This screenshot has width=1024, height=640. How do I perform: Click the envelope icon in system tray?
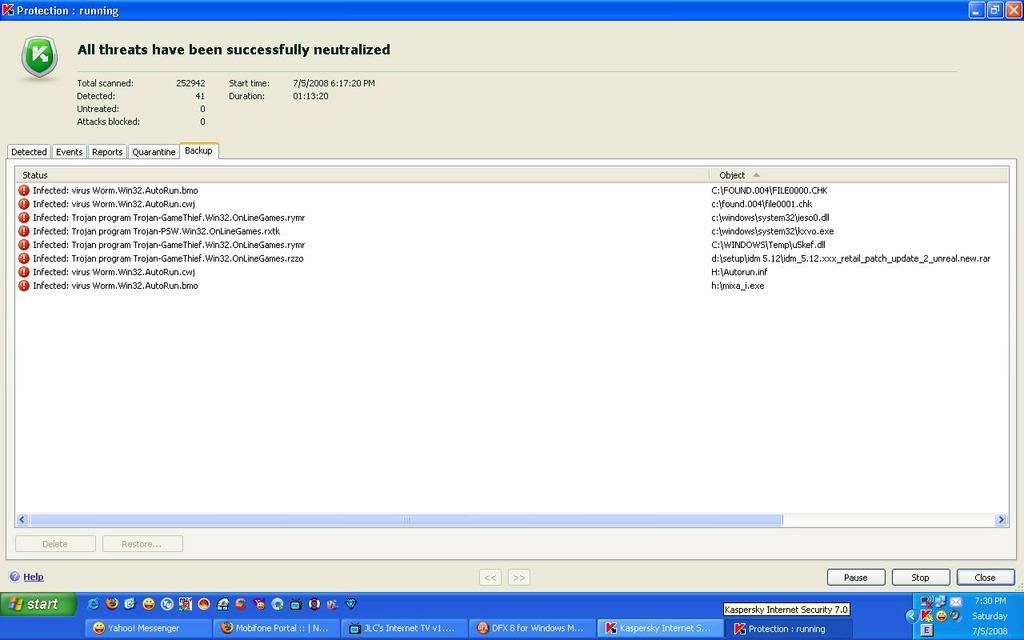point(955,601)
